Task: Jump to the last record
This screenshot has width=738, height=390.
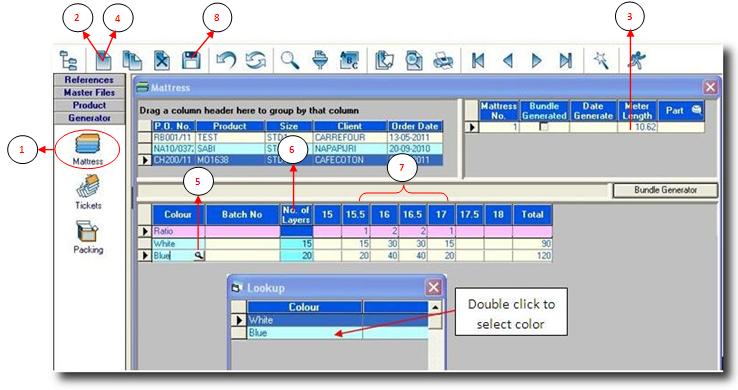Action: tap(565, 60)
